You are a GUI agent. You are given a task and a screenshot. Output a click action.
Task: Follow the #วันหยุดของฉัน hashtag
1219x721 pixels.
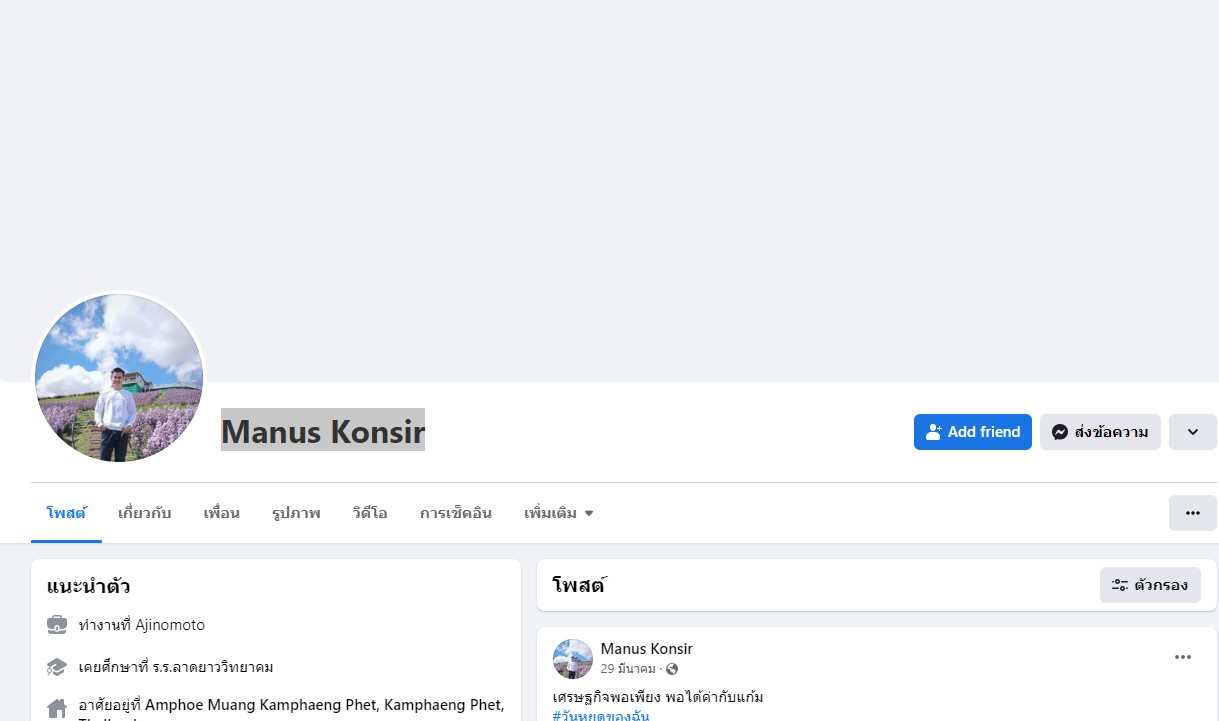click(x=601, y=715)
